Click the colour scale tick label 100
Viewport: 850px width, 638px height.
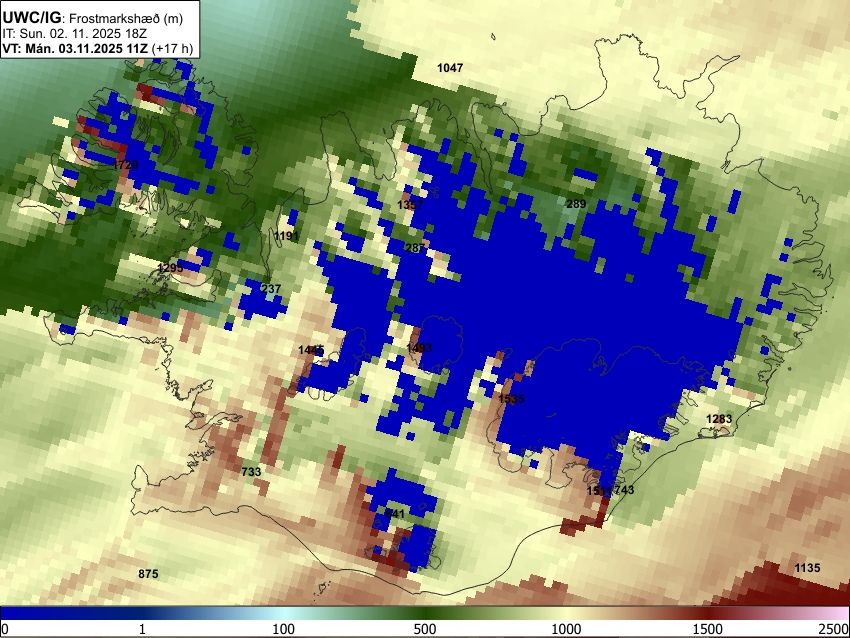283,629
